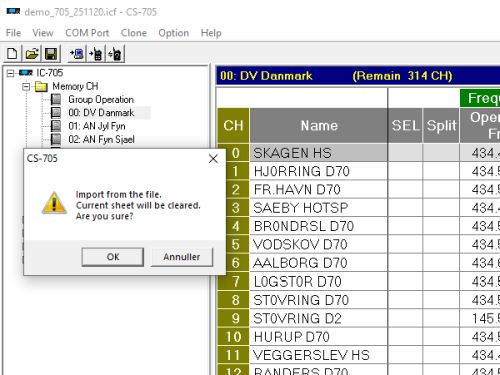Open the View menu
The image size is (500, 375).
coord(43,33)
